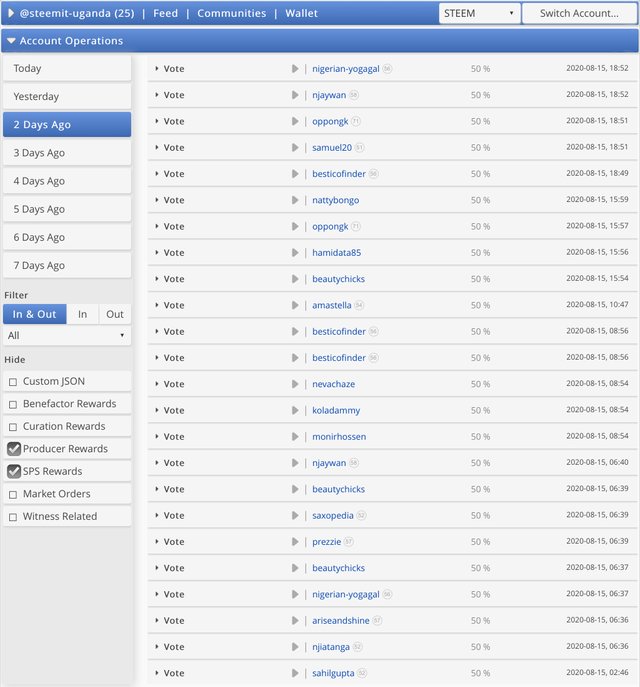
Task: Open the Wallet menu item
Action: pos(301,13)
